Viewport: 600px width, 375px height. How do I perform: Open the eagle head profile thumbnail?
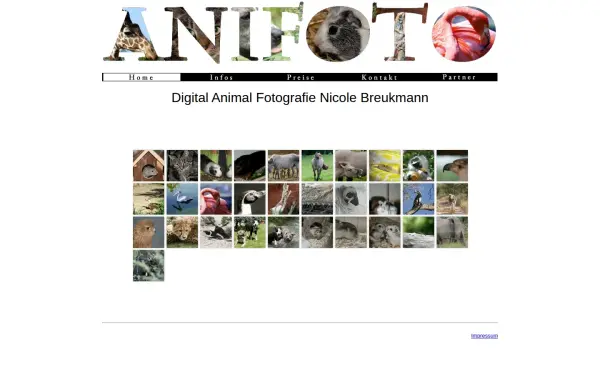452,165
